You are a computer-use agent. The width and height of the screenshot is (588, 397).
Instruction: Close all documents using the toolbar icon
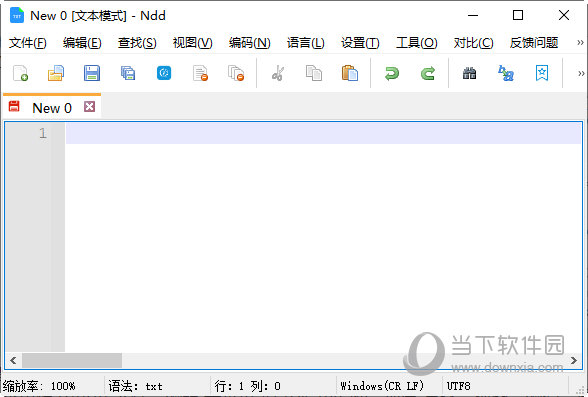point(236,73)
